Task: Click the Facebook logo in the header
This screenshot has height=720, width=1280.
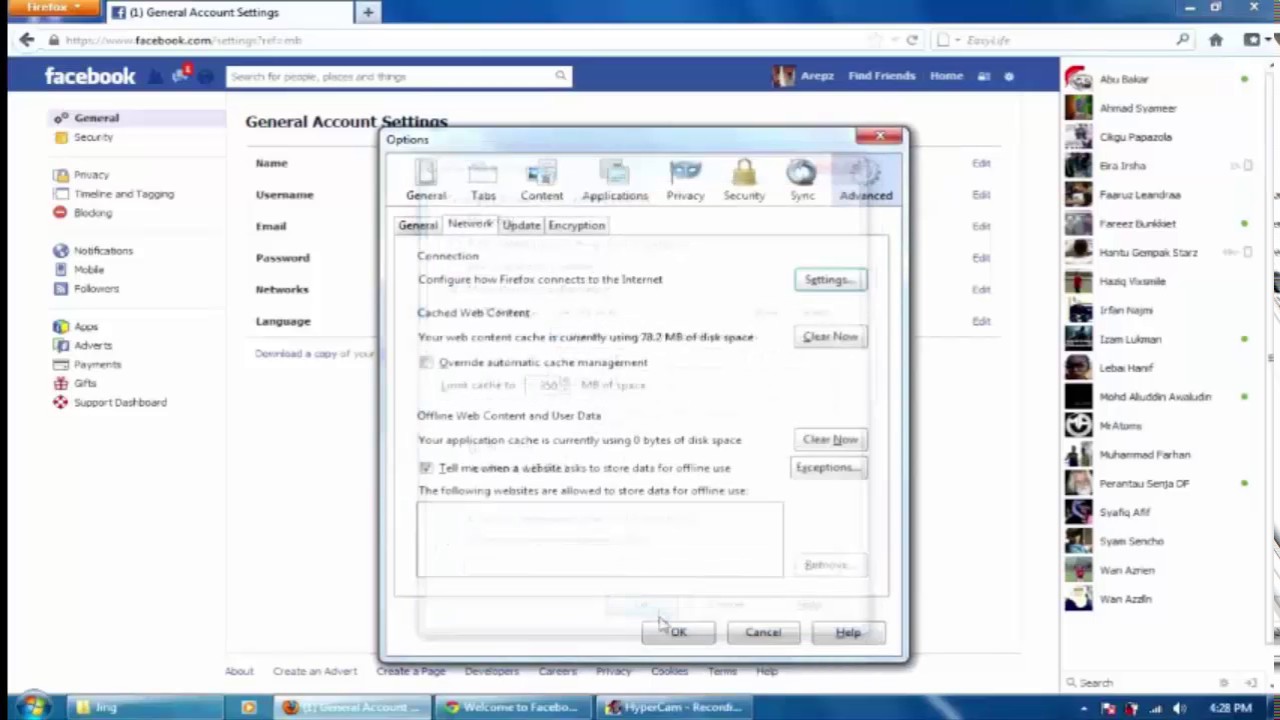Action: pos(90,76)
